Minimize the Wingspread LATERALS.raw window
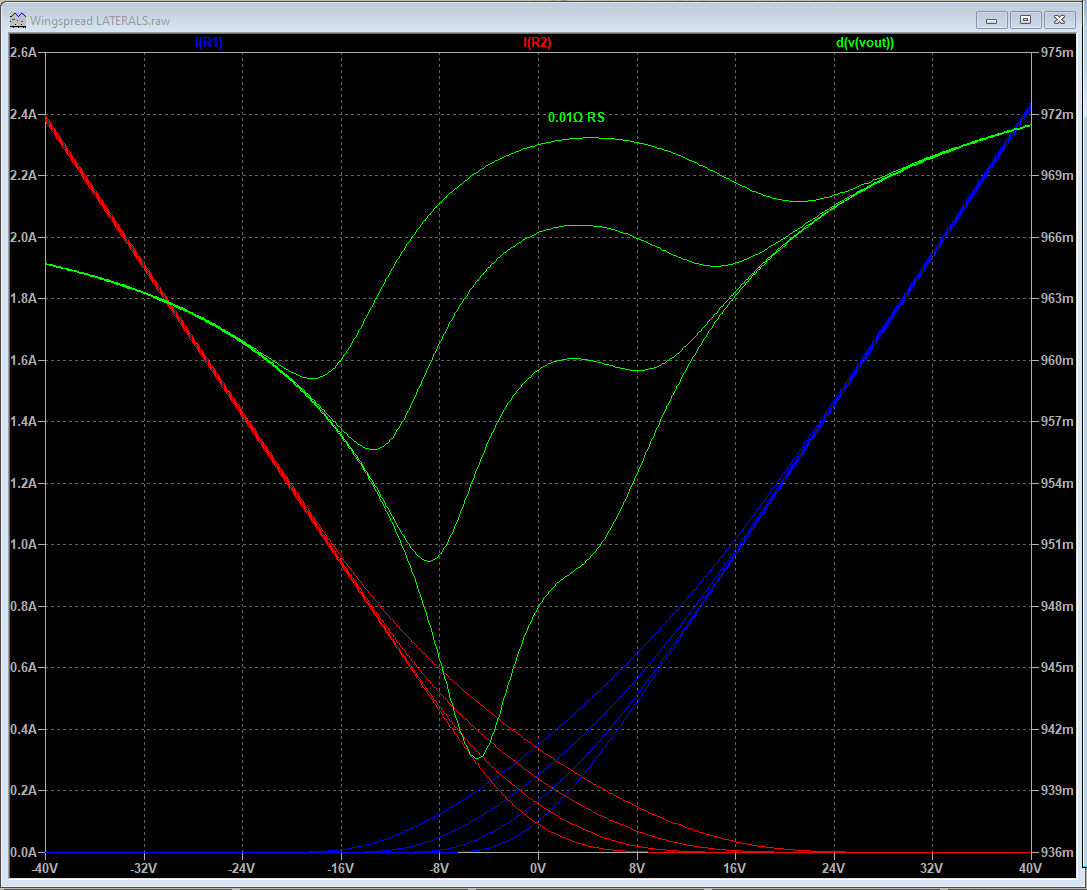 tap(992, 20)
